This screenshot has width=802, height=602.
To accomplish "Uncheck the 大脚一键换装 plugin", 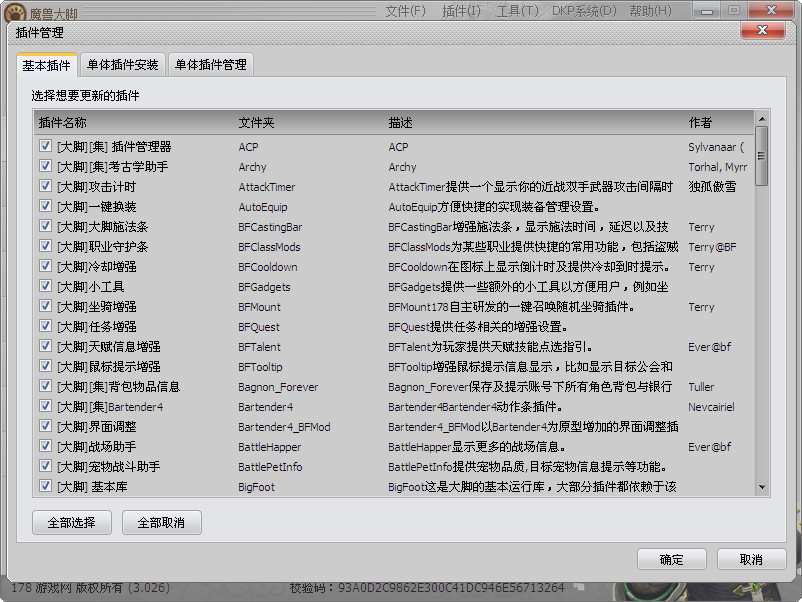I will [x=45, y=206].
